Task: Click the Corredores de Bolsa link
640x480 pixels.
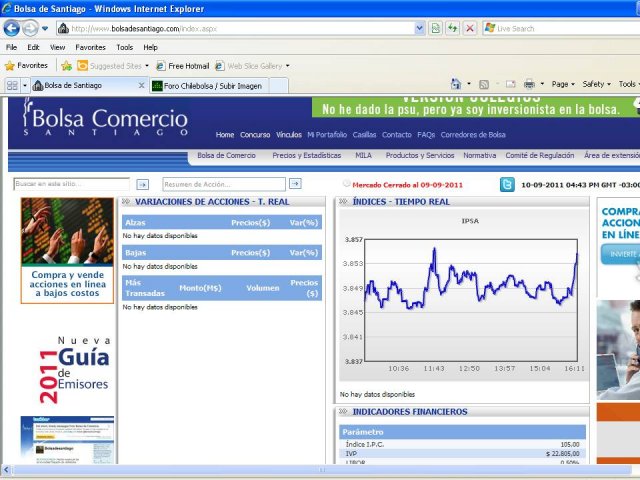Action: click(x=473, y=135)
